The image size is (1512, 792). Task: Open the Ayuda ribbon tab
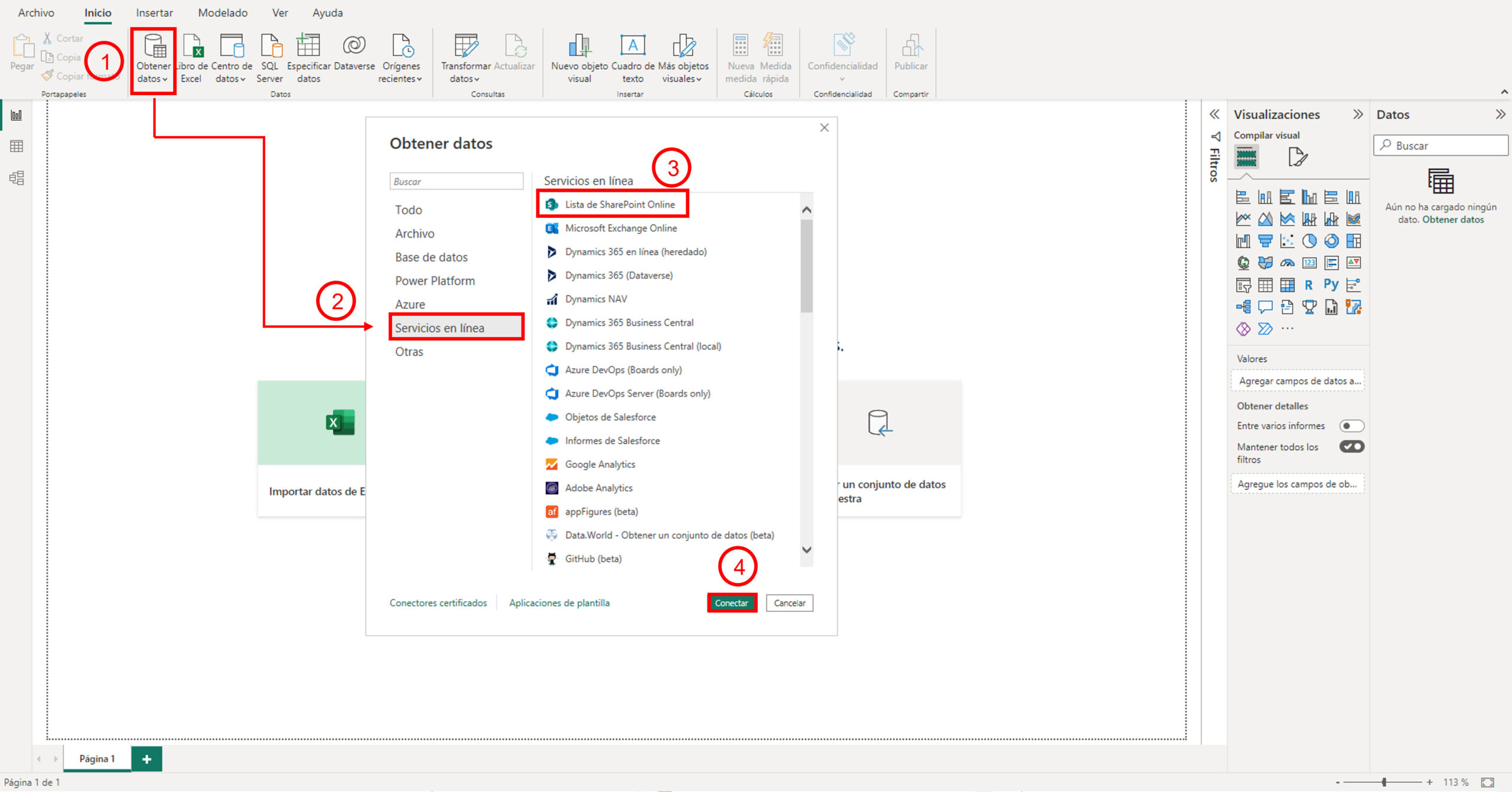click(327, 12)
